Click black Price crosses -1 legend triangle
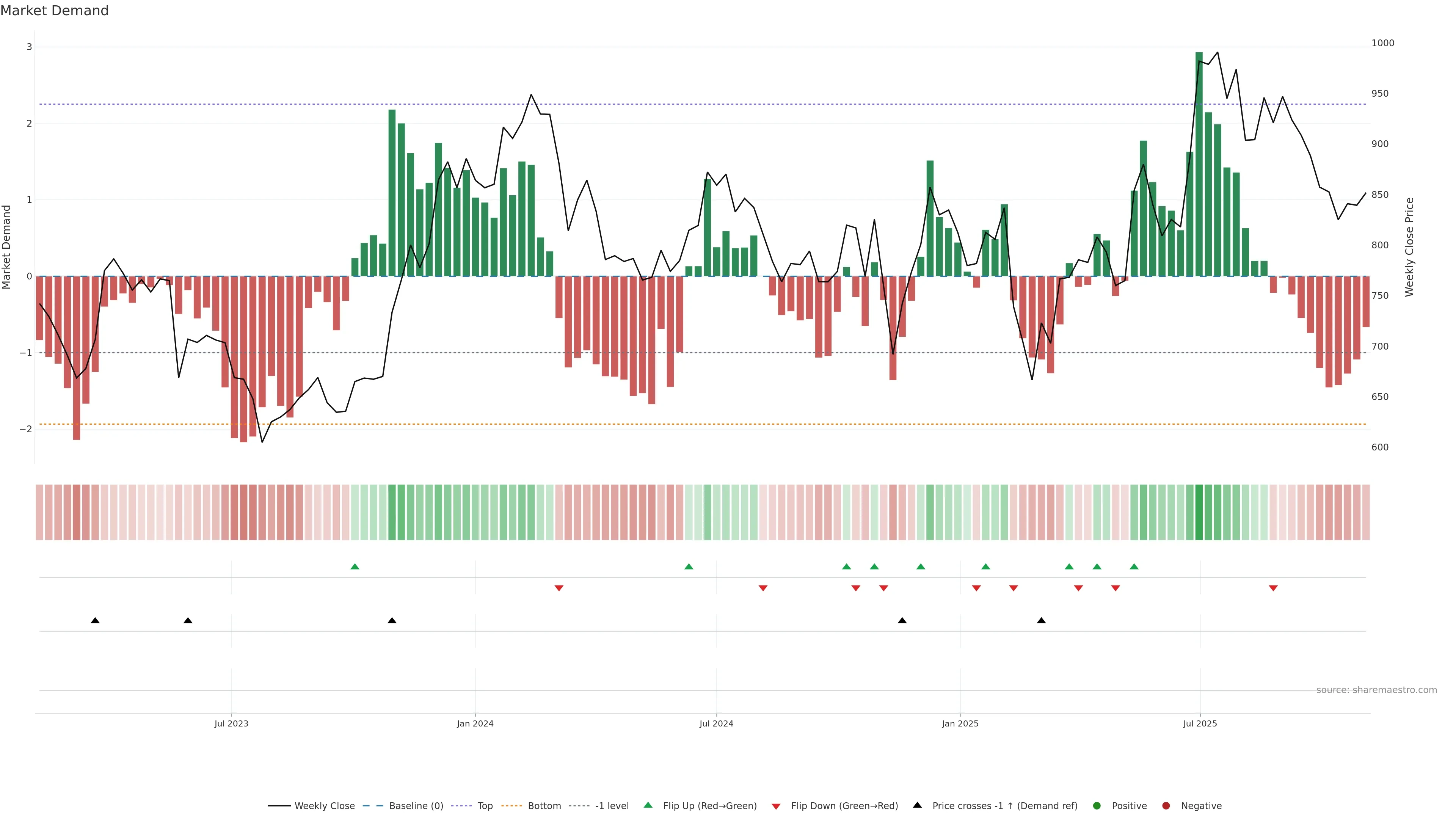 917,805
